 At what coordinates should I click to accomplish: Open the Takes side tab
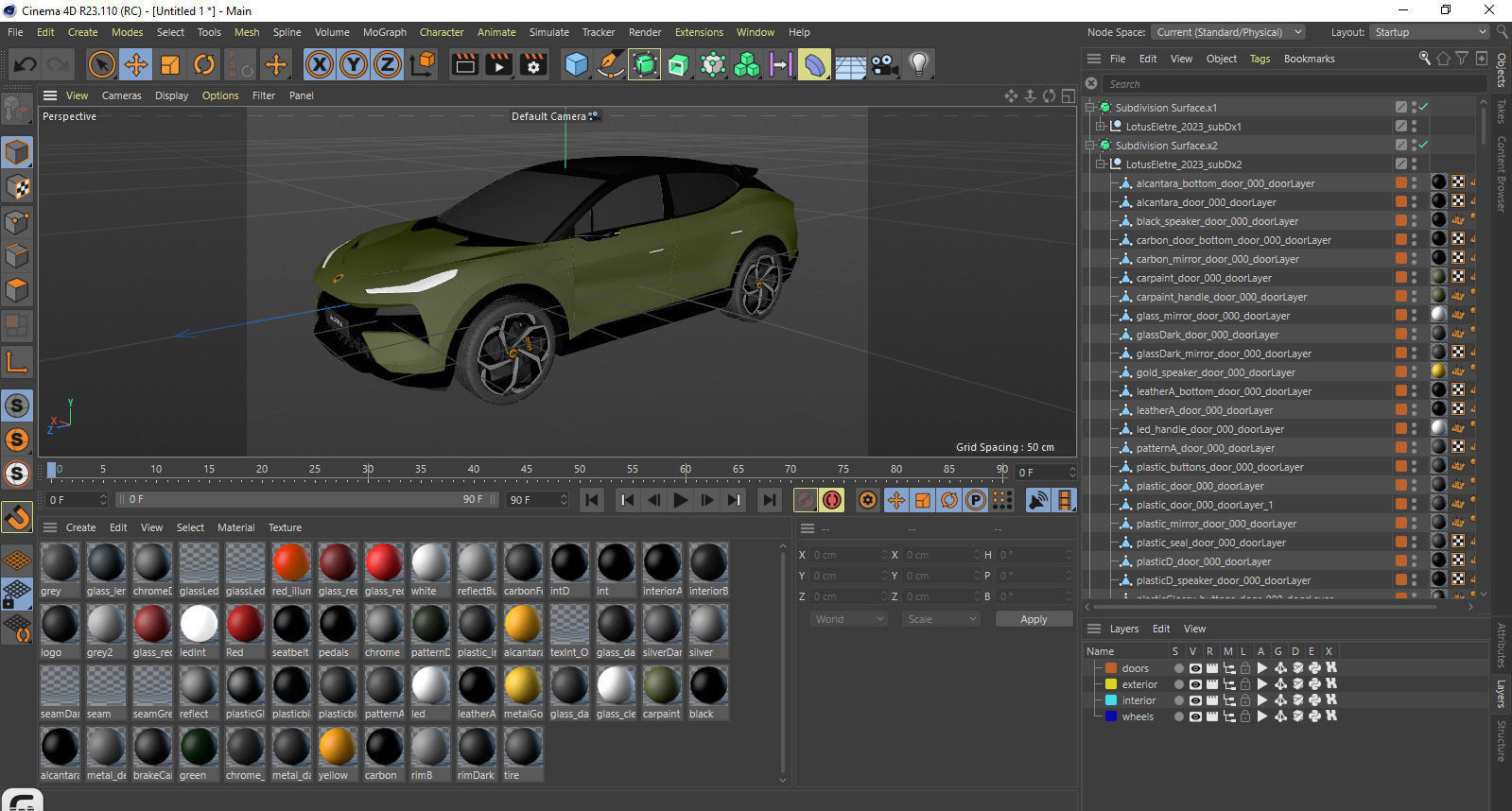coord(1502,111)
